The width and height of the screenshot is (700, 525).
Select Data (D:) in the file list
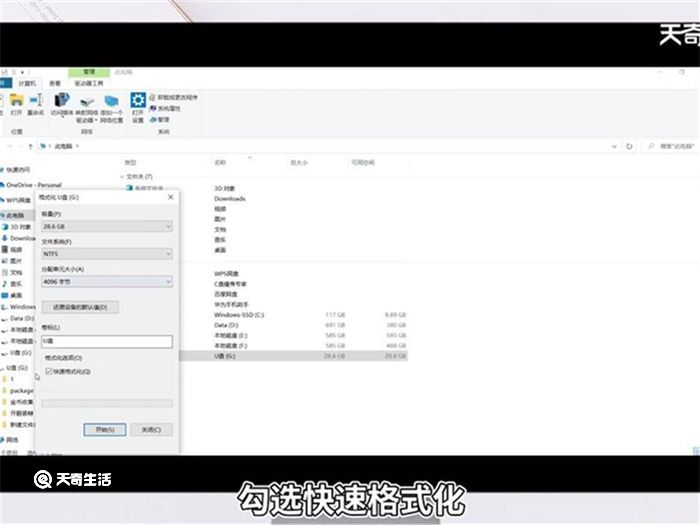[x=226, y=325]
